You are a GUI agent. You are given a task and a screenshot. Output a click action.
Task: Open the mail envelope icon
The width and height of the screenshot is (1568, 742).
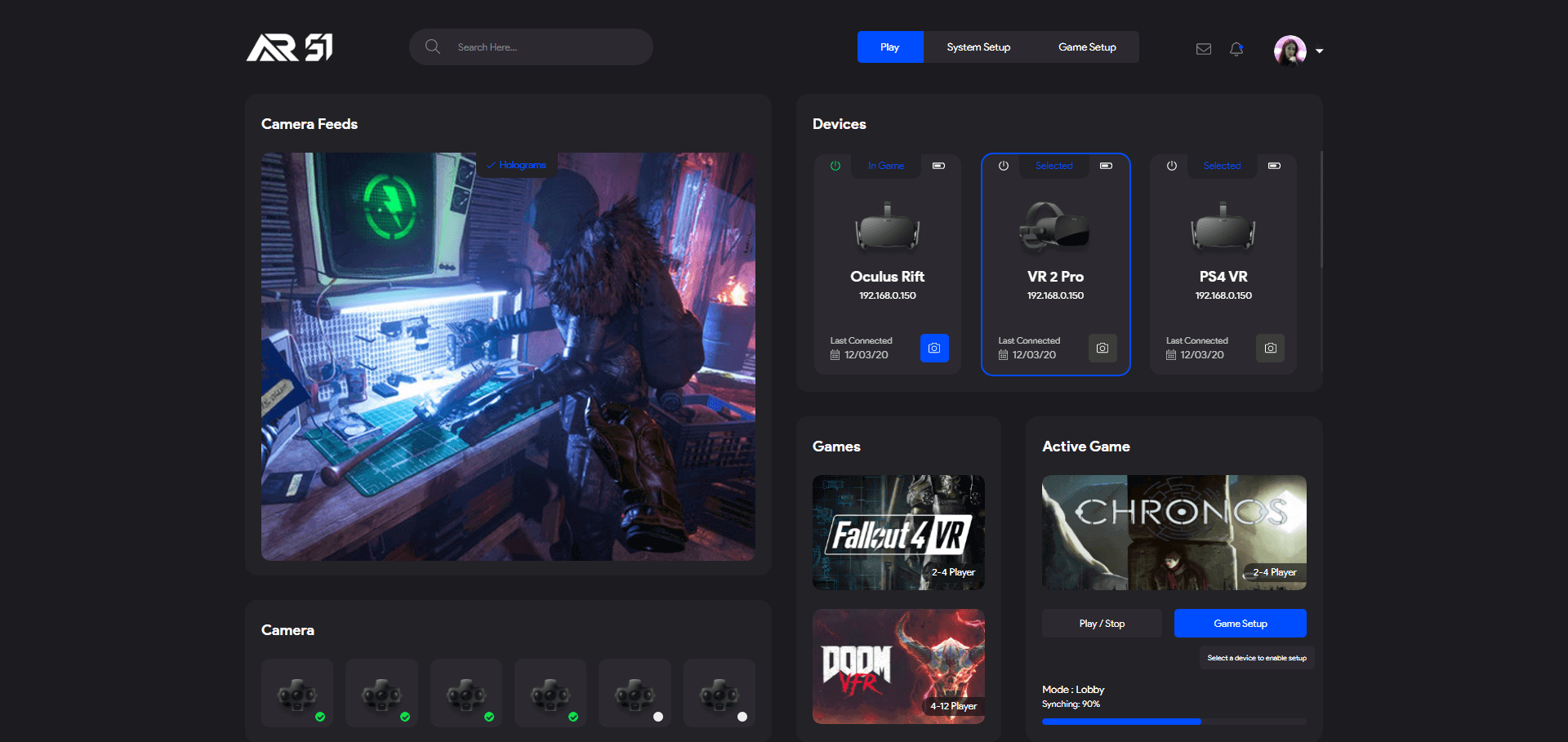point(1204,49)
